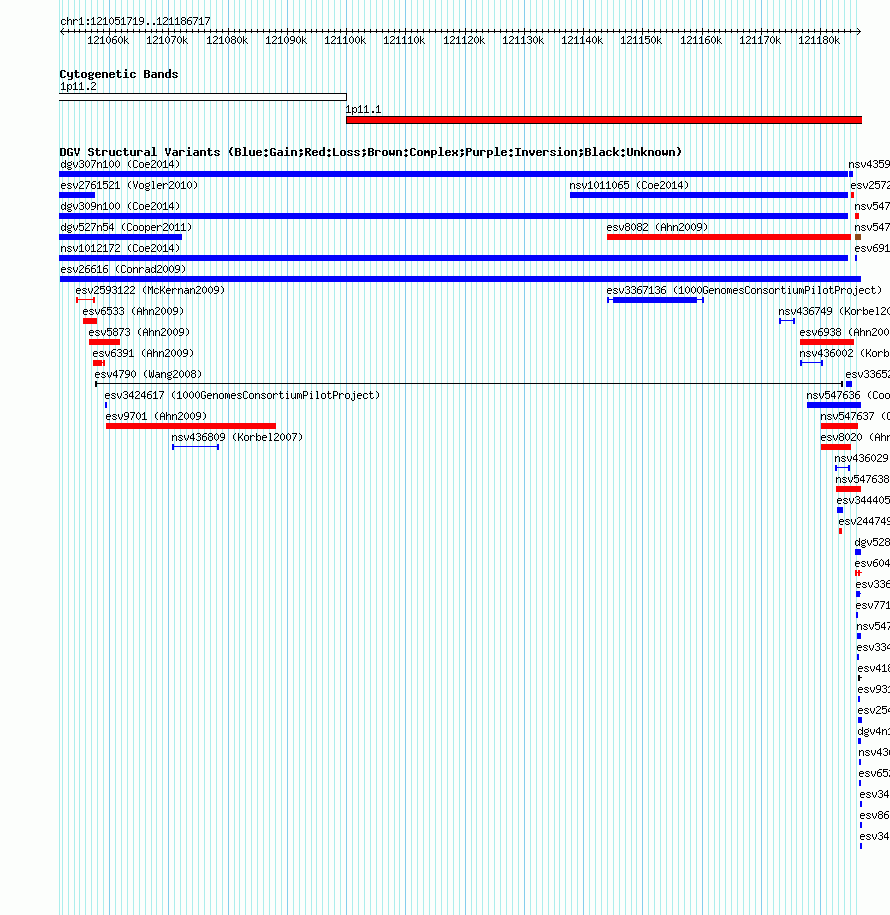Click the esv771 variant label
890x915 pixels.
coord(872,606)
